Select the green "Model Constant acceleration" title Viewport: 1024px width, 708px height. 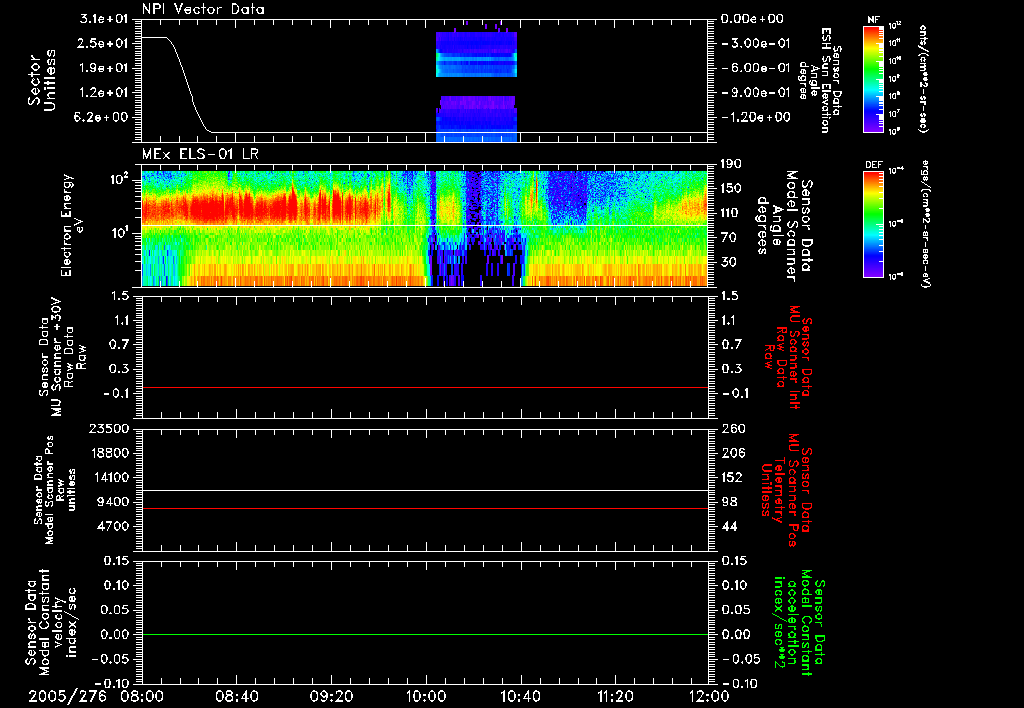click(x=799, y=622)
